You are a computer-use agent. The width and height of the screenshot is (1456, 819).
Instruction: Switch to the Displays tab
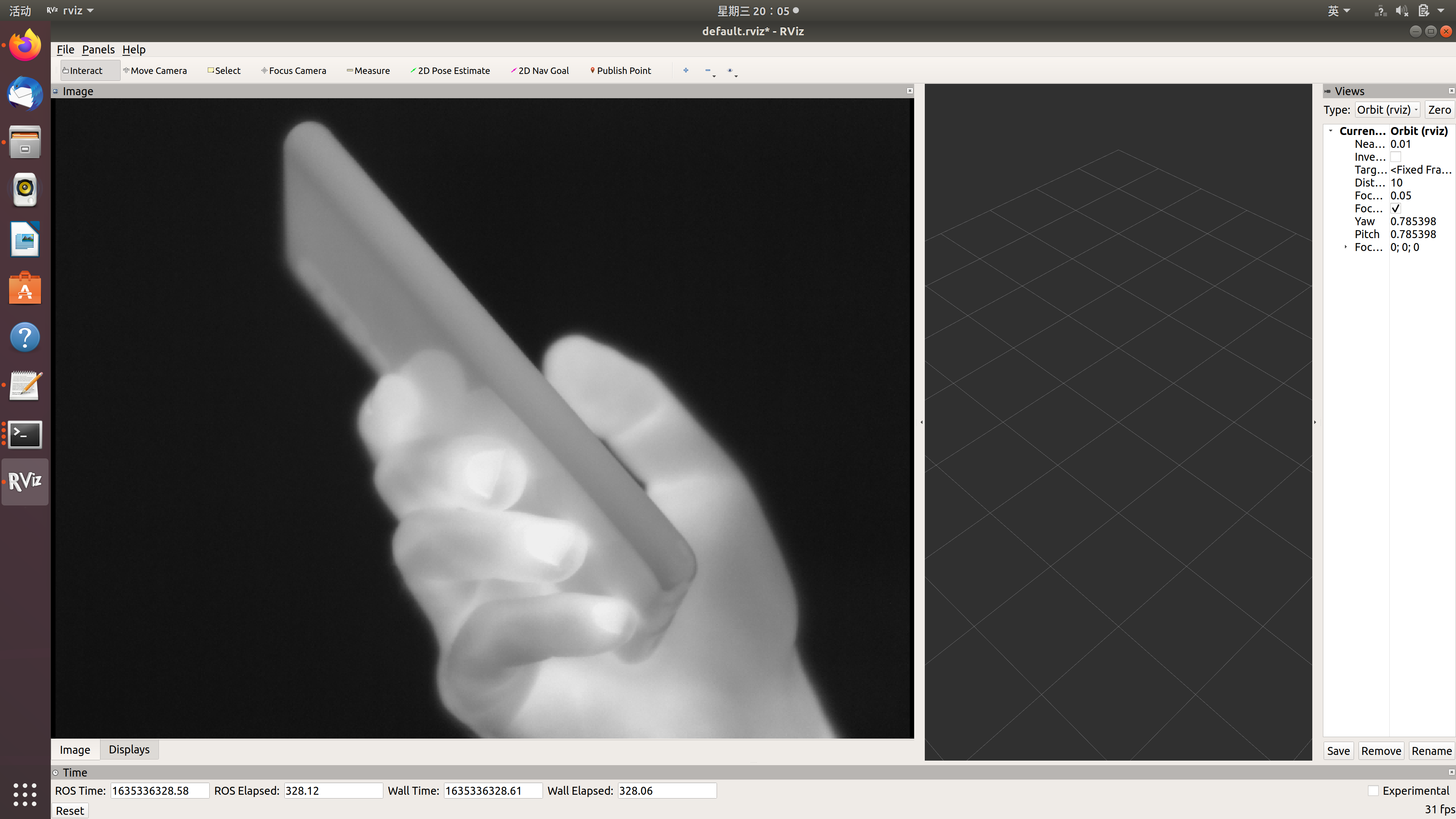click(x=129, y=750)
